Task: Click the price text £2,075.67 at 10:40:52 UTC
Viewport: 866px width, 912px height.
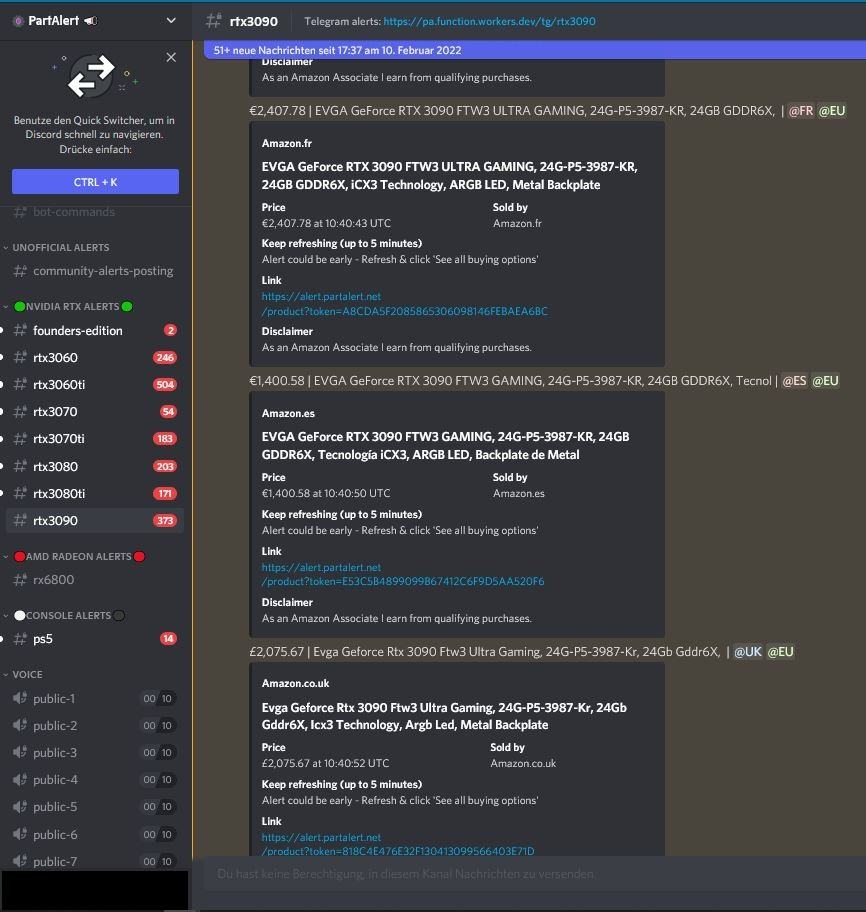Action: (x=326, y=763)
